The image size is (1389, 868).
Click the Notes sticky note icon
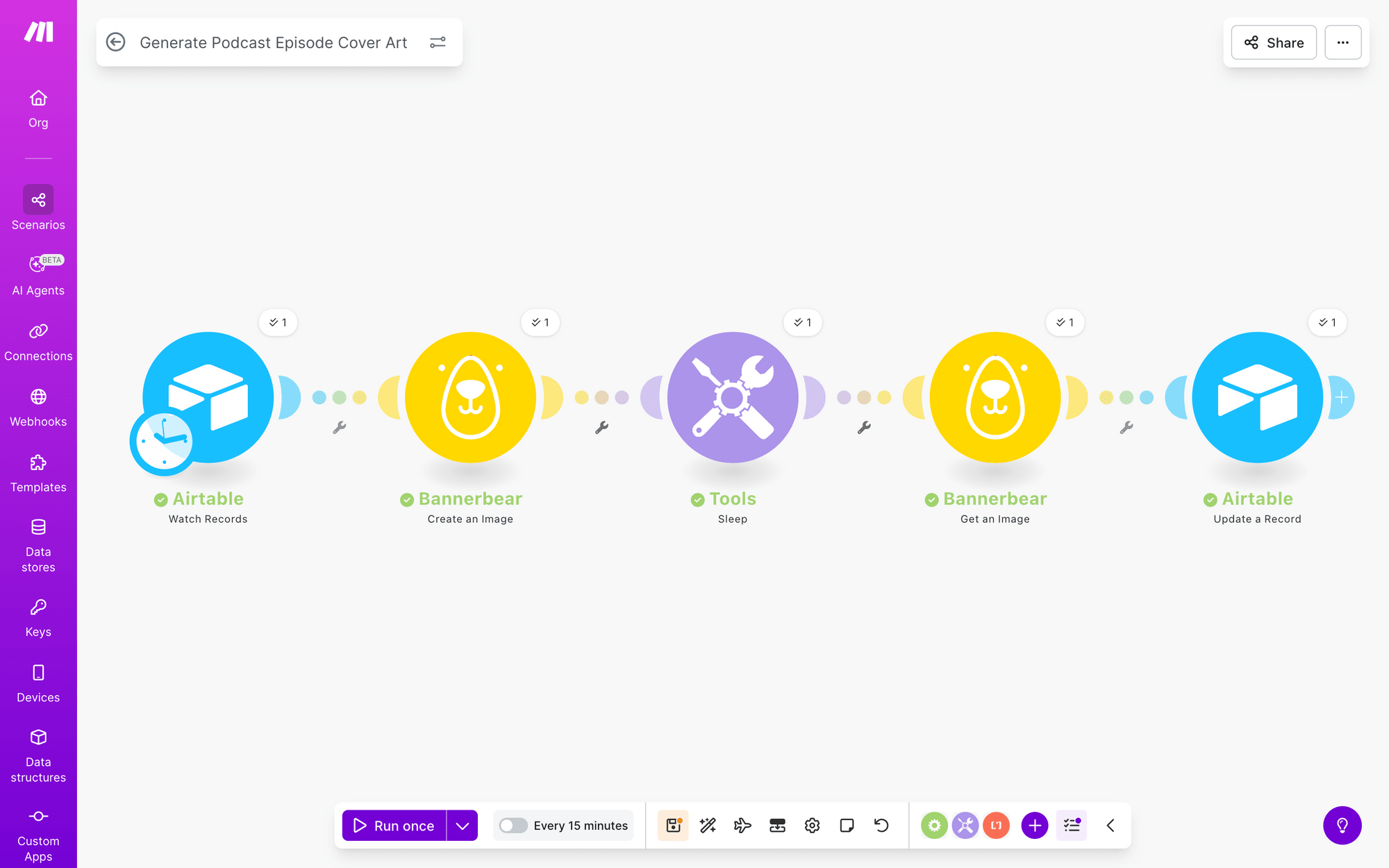(847, 825)
